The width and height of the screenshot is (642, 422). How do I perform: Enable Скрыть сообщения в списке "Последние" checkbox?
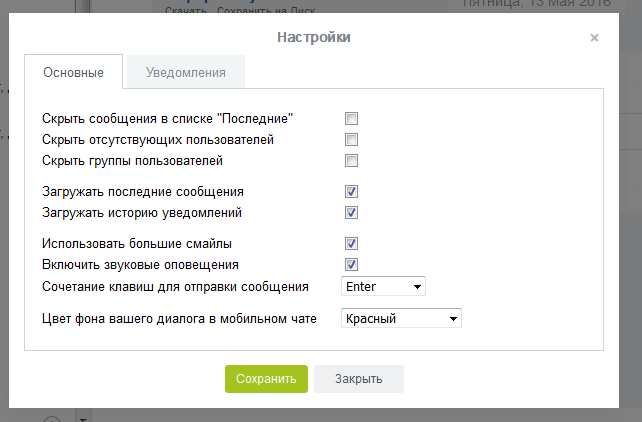(x=351, y=119)
